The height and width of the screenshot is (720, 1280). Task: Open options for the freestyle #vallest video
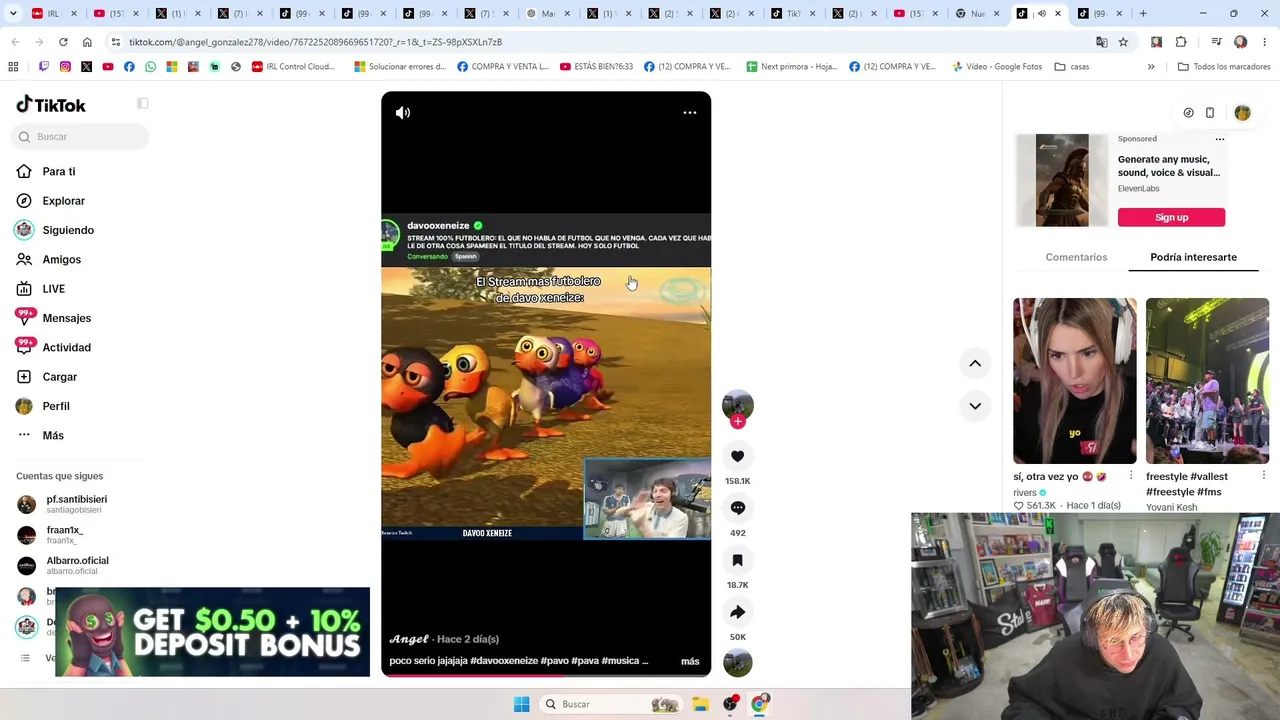(x=1263, y=476)
